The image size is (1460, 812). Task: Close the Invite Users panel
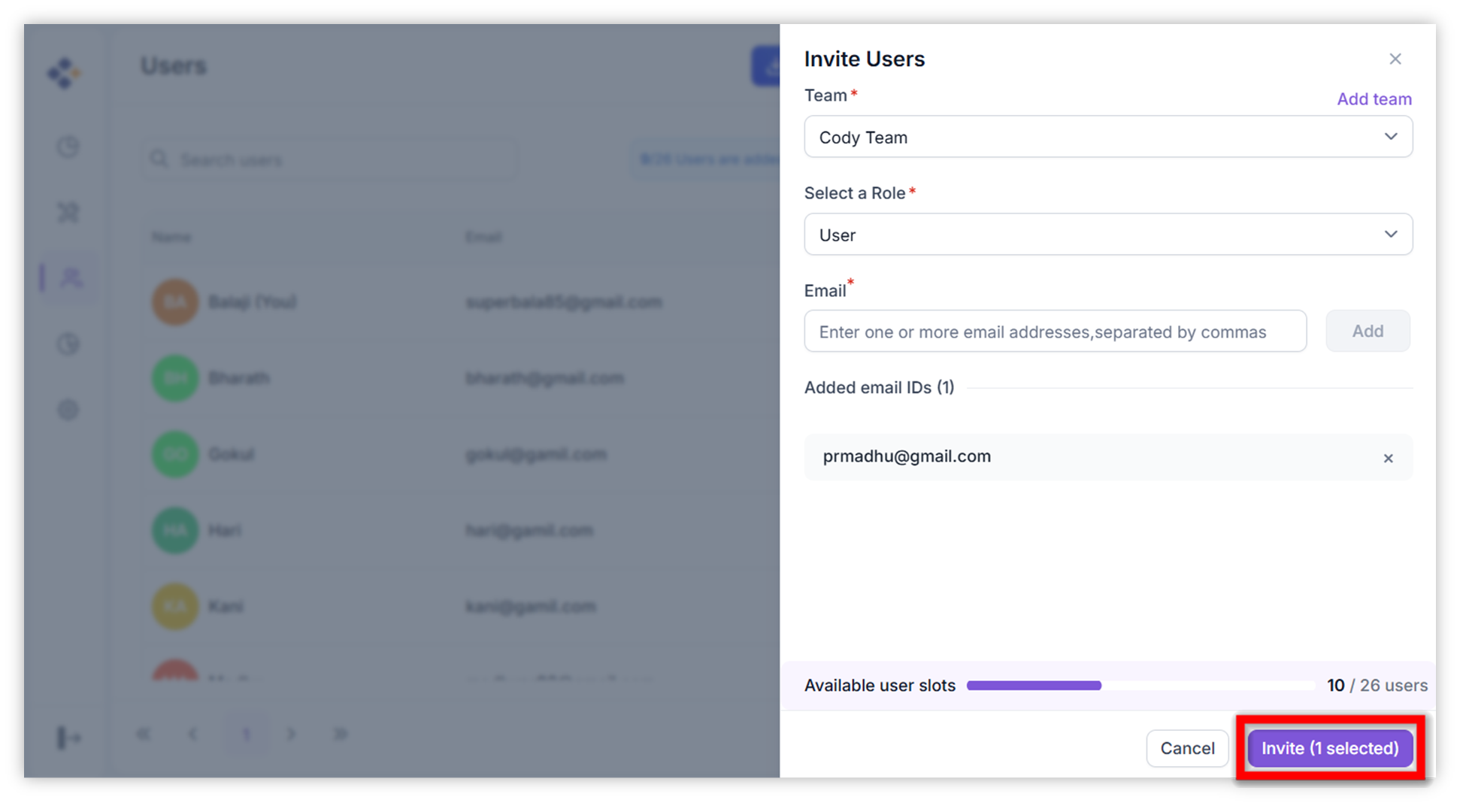1395,59
